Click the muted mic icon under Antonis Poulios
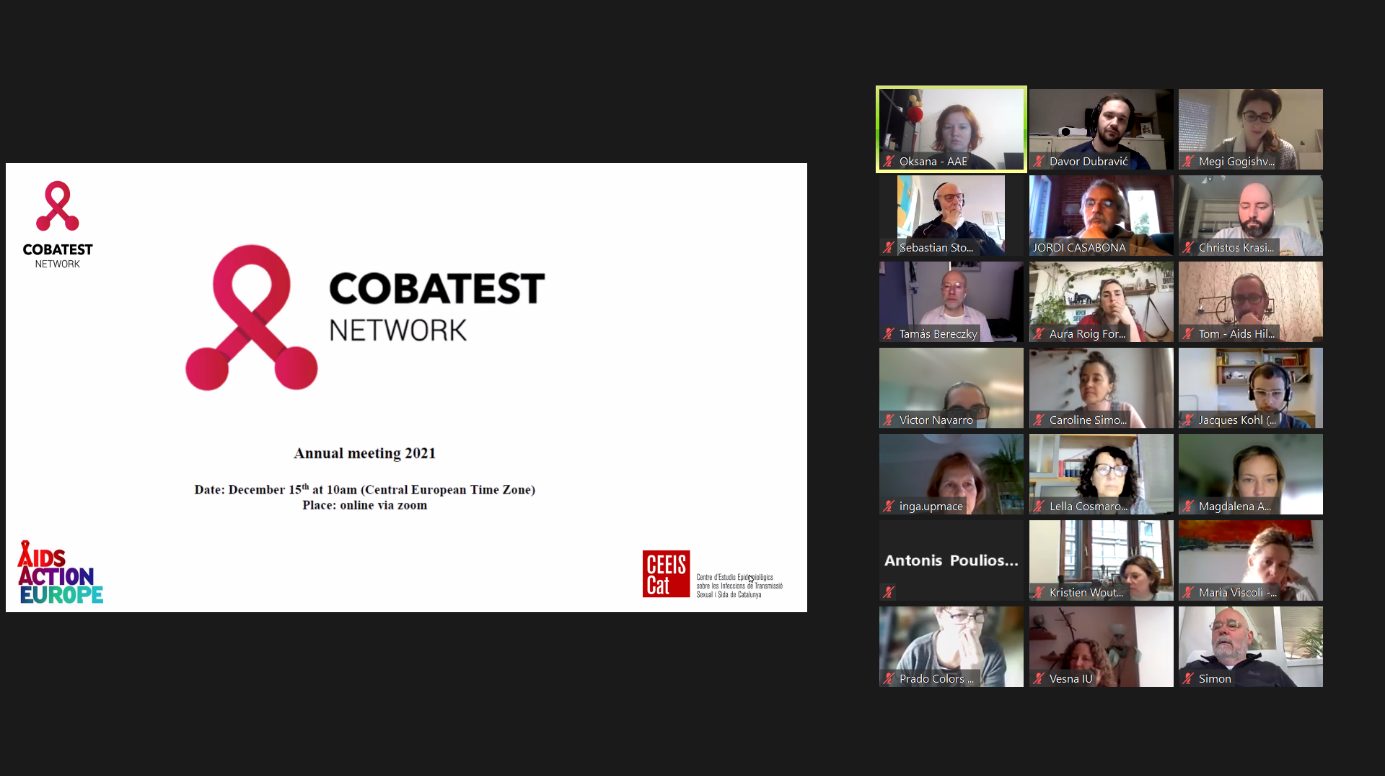 pyautogui.click(x=888, y=592)
